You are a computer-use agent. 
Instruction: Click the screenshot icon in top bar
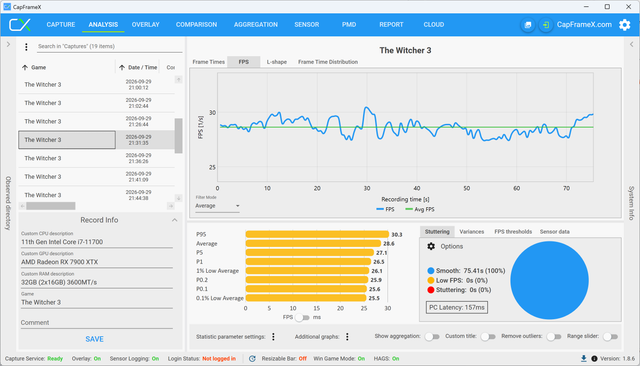(x=528, y=25)
